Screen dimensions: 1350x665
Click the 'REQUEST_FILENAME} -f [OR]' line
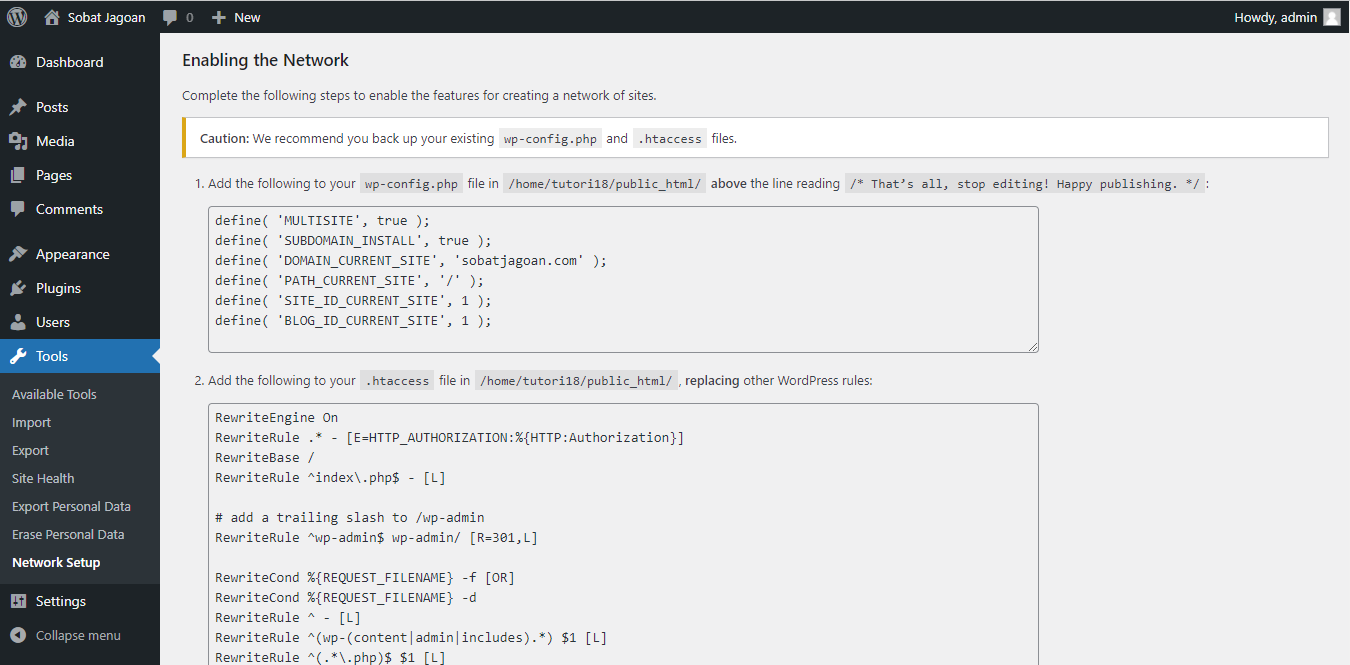click(x=365, y=577)
